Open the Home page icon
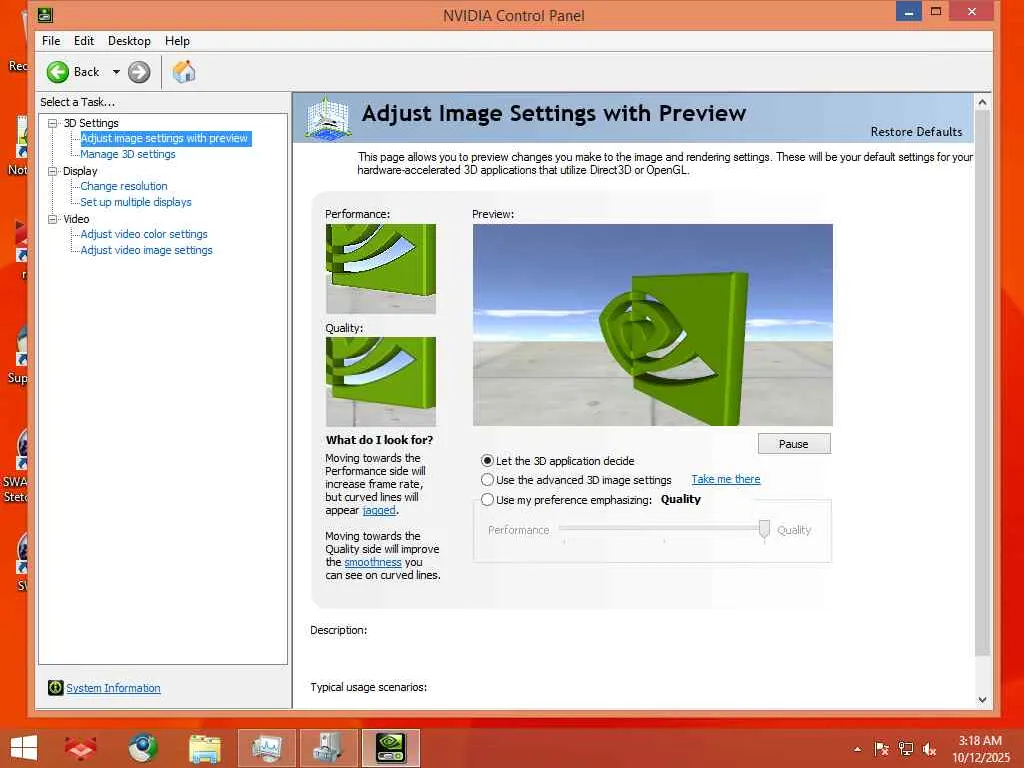 coord(184,72)
